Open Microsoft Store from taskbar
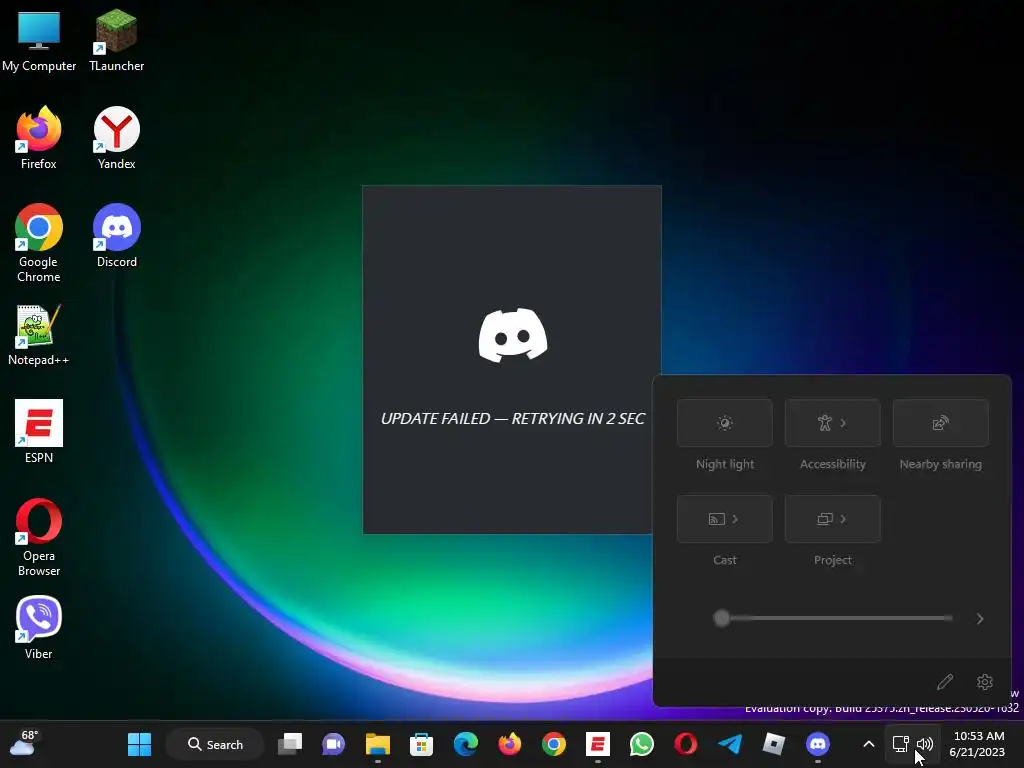This screenshot has height=768, width=1024. pos(421,744)
